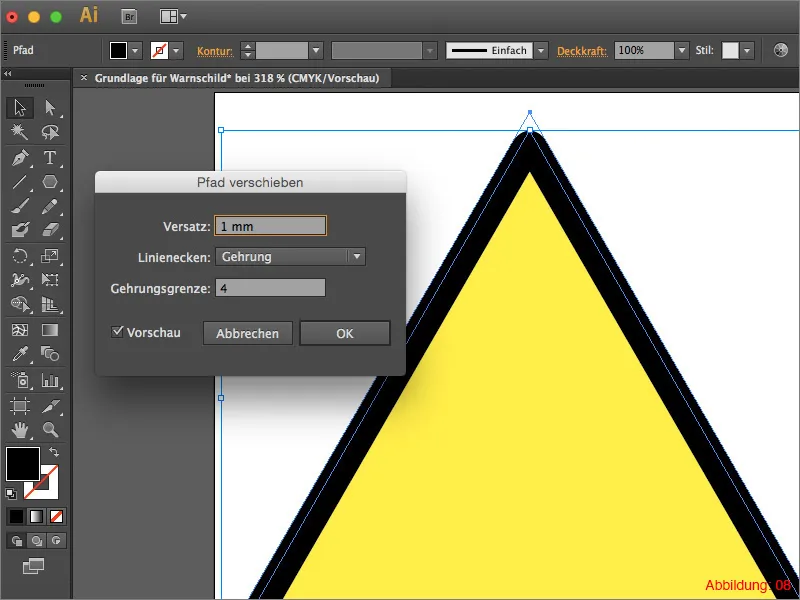Select the Free Transform tool
This screenshot has height=600, width=800.
click(49, 280)
